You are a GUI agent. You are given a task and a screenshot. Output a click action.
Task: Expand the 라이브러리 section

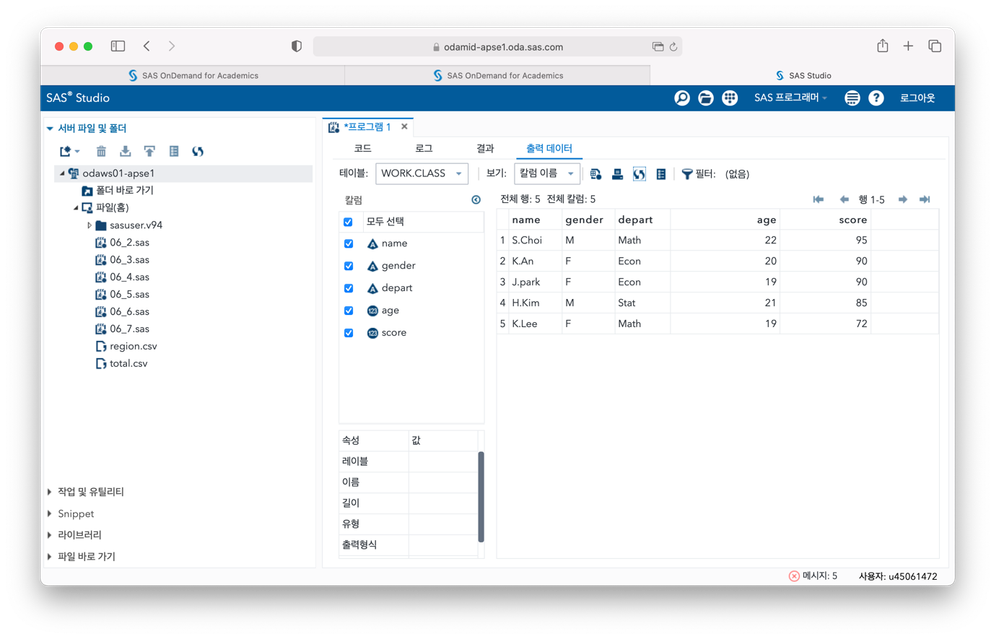pyautogui.click(x=50, y=535)
